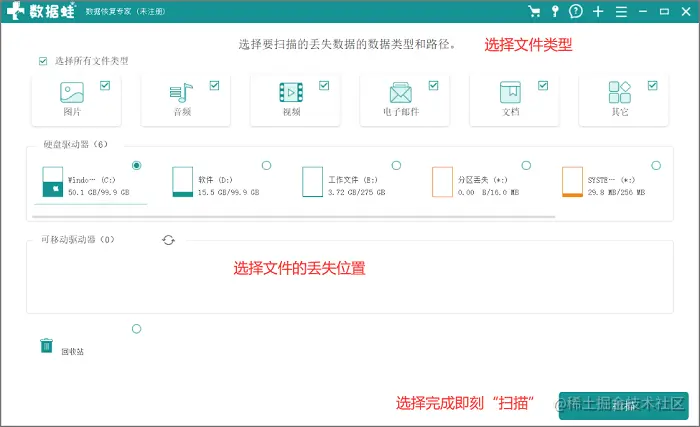Select the 电子邮件 email type icon
The height and width of the screenshot is (427, 700).
click(401, 92)
